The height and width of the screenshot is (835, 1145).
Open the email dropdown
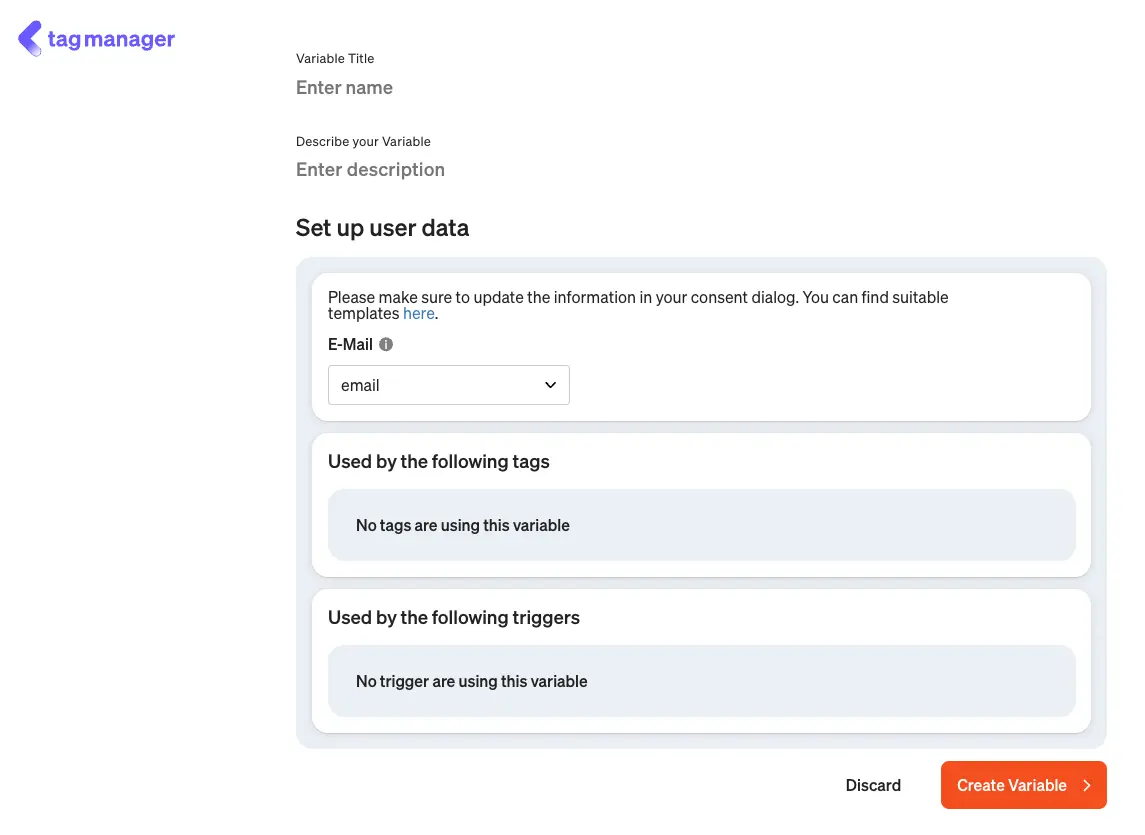[x=448, y=385]
